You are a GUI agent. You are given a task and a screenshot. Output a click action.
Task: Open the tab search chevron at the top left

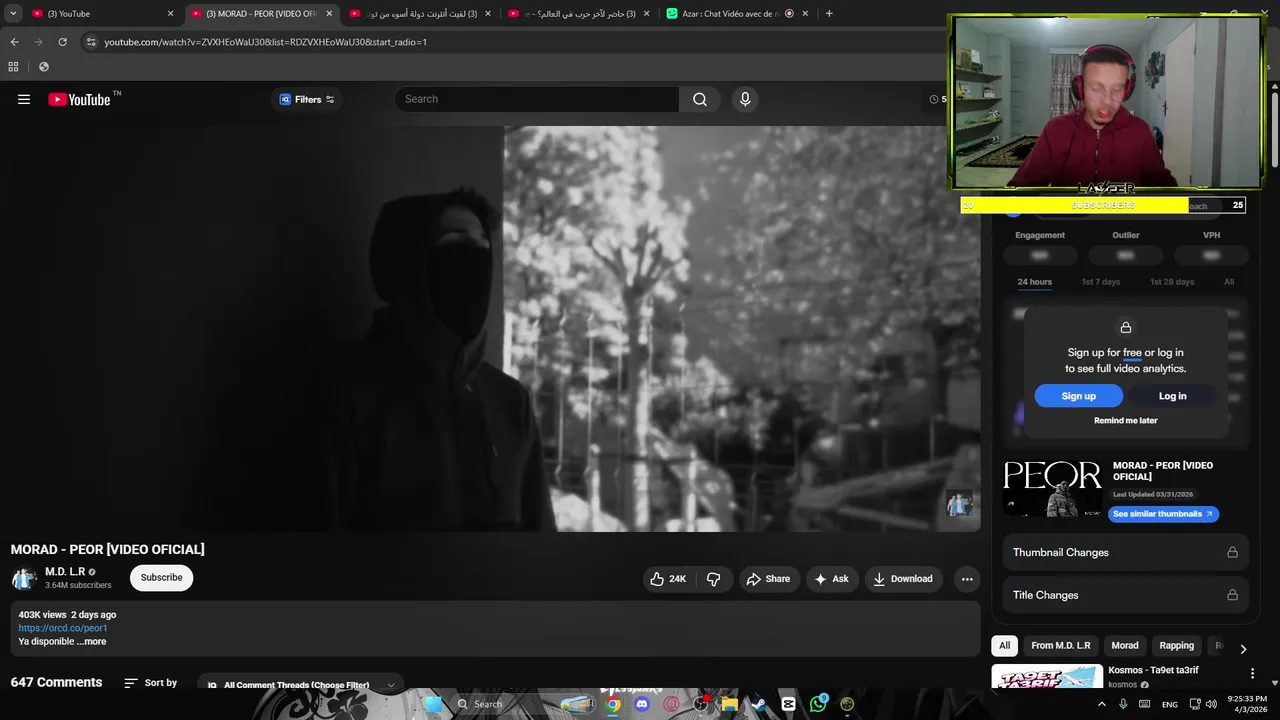point(12,14)
